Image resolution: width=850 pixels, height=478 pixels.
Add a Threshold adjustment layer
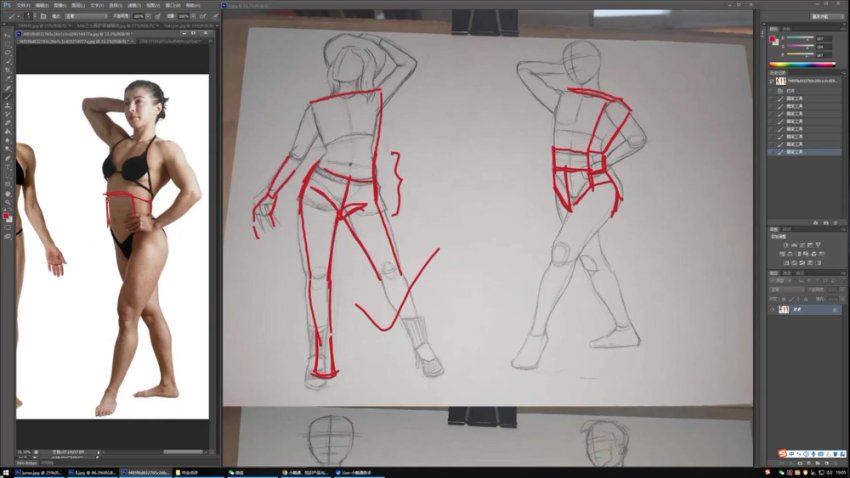pyautogui.click(x=802, y=263)
